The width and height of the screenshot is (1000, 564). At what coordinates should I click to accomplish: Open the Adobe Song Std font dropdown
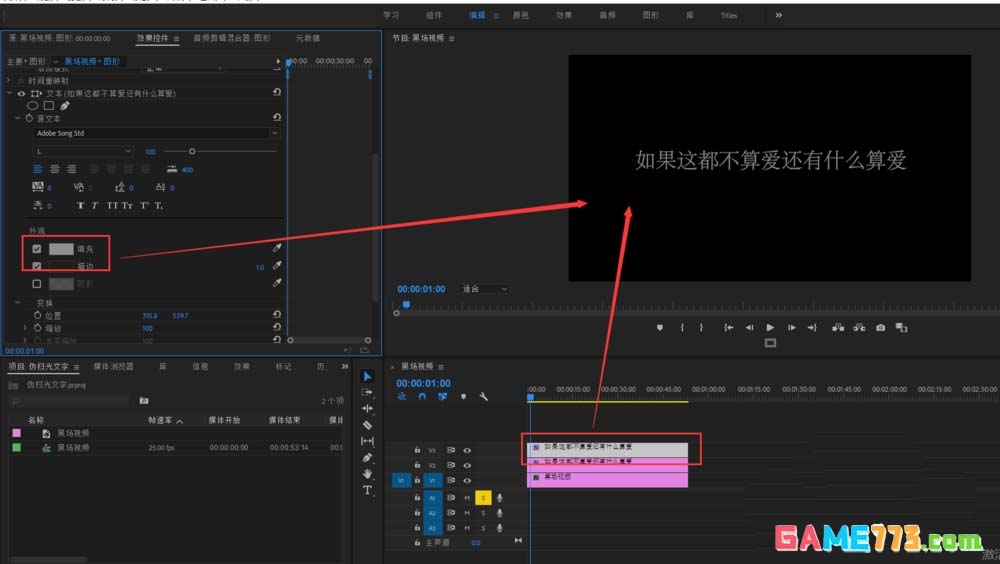[156, 133]
